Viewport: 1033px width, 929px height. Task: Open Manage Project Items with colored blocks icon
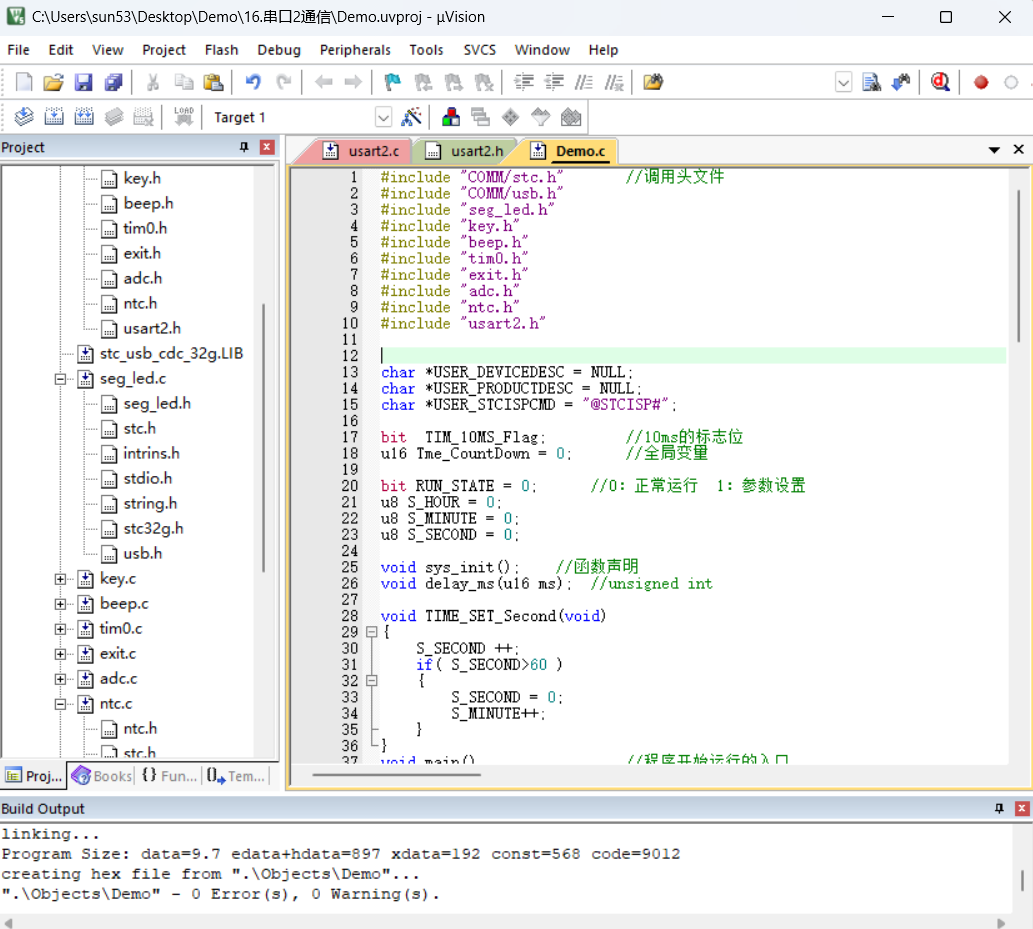pyautogui.click(x=451, y=117)
